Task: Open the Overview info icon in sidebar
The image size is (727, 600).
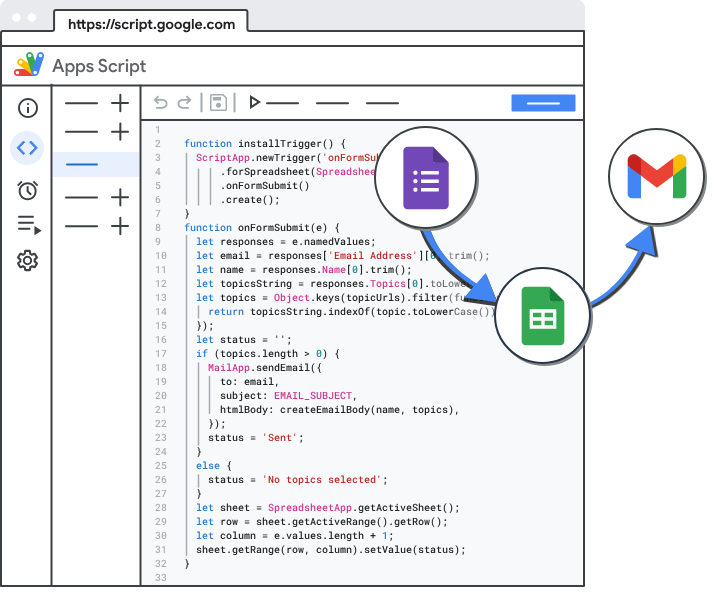Action: point(27,107)
